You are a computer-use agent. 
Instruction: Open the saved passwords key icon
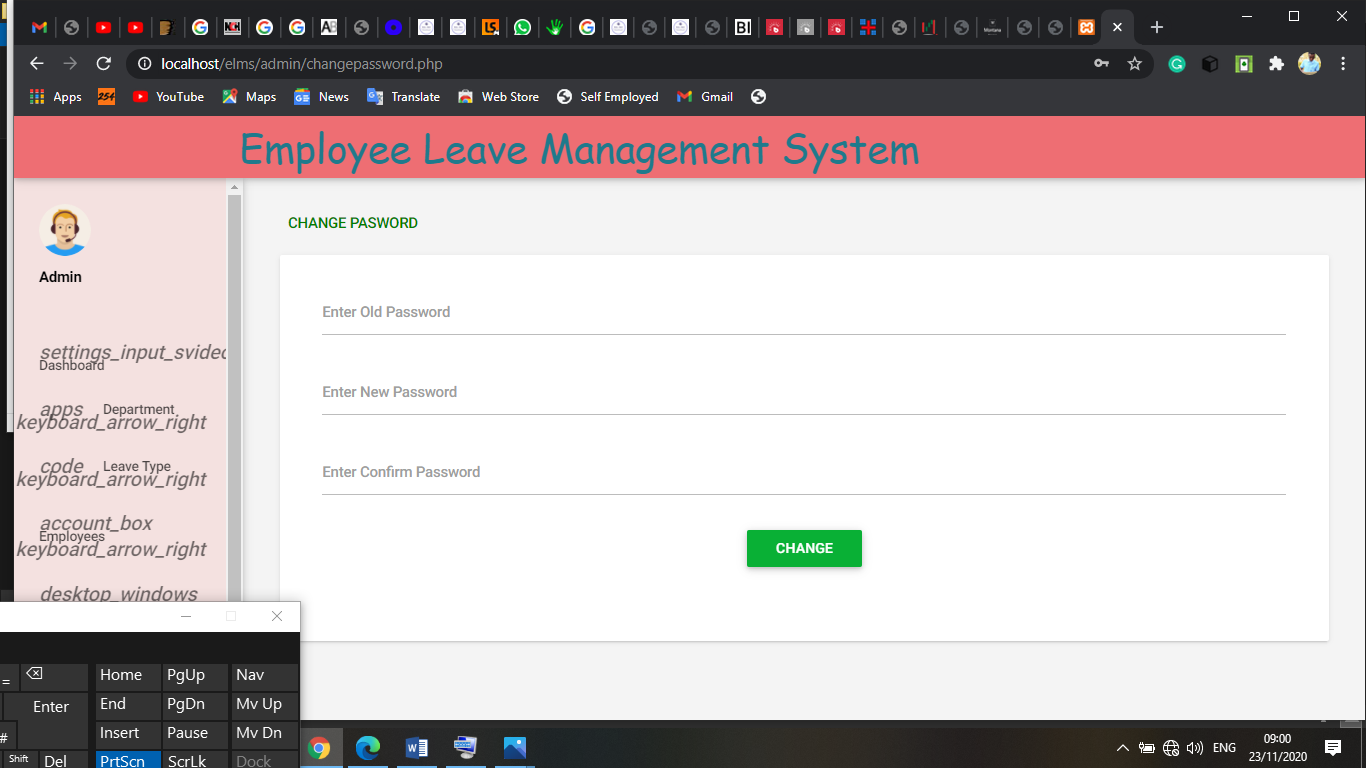[x=1101, y=64]
